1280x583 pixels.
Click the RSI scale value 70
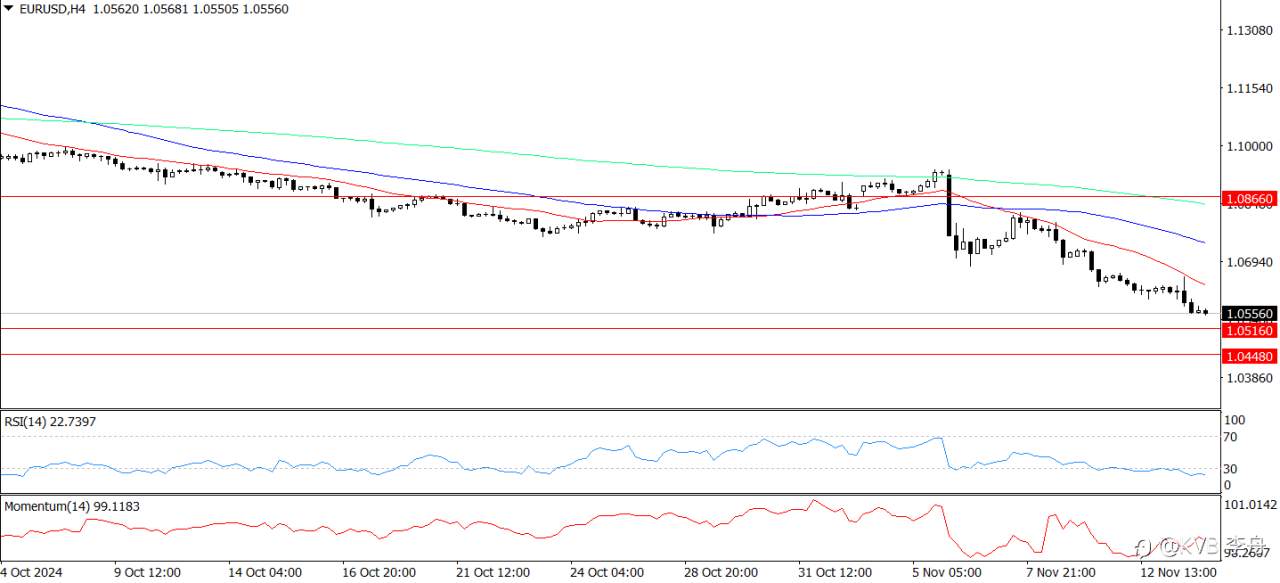(x=1232, y=437)
